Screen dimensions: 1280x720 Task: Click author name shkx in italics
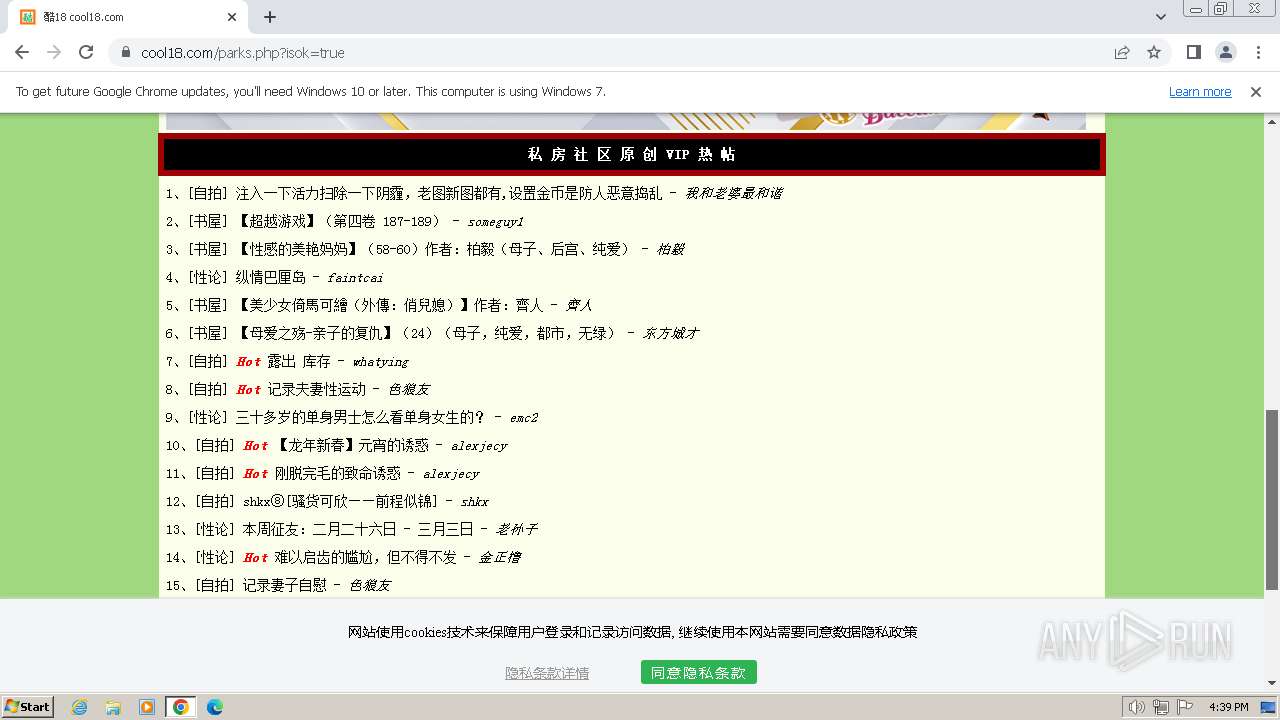click(x=474, y=502)
